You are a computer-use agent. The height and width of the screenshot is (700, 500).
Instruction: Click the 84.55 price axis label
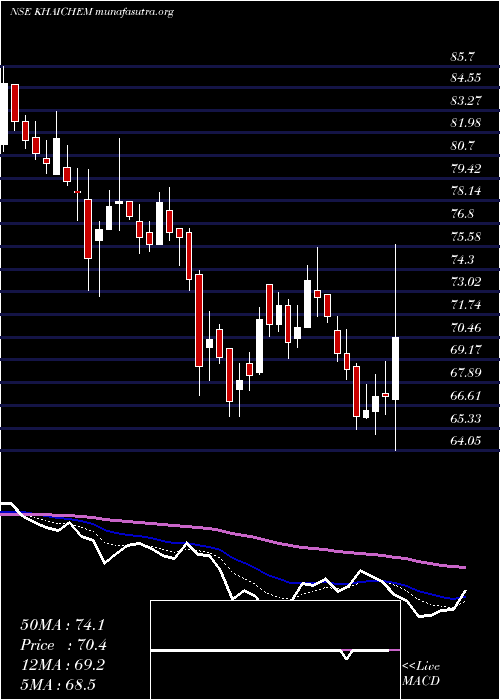[466, 78]
